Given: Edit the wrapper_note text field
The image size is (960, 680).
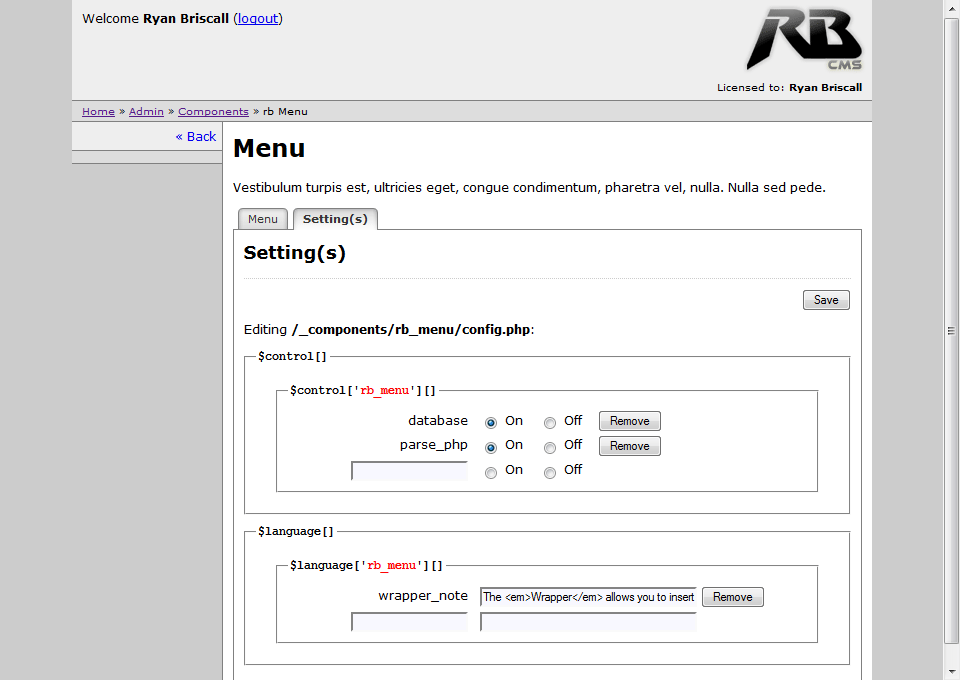Looking at the screenshot, I should (x=588, y=597).
